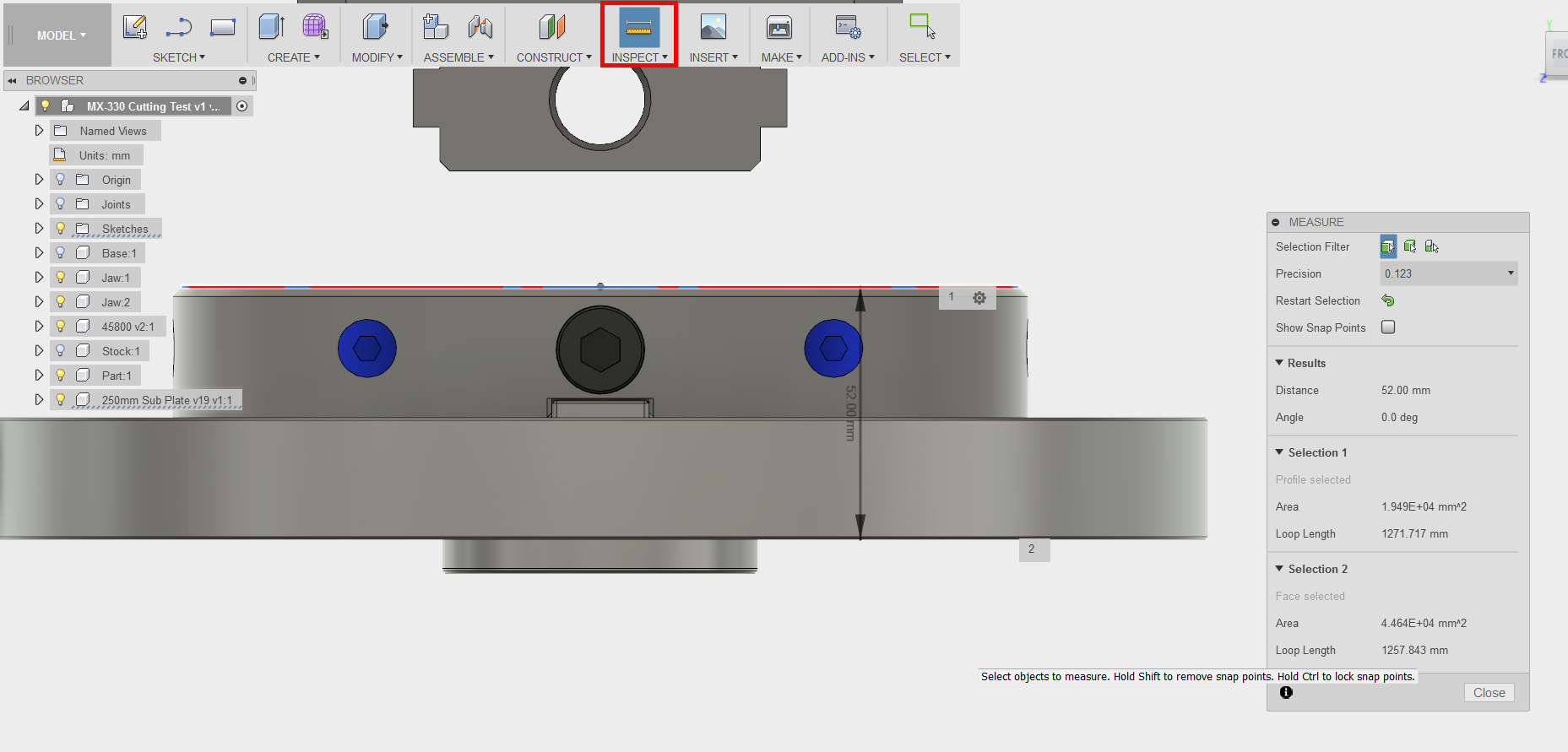Viewport: 1568px width, 752px height.
Task: Toggle visibility lightbulb for Base:1
Action: (60, 253)
